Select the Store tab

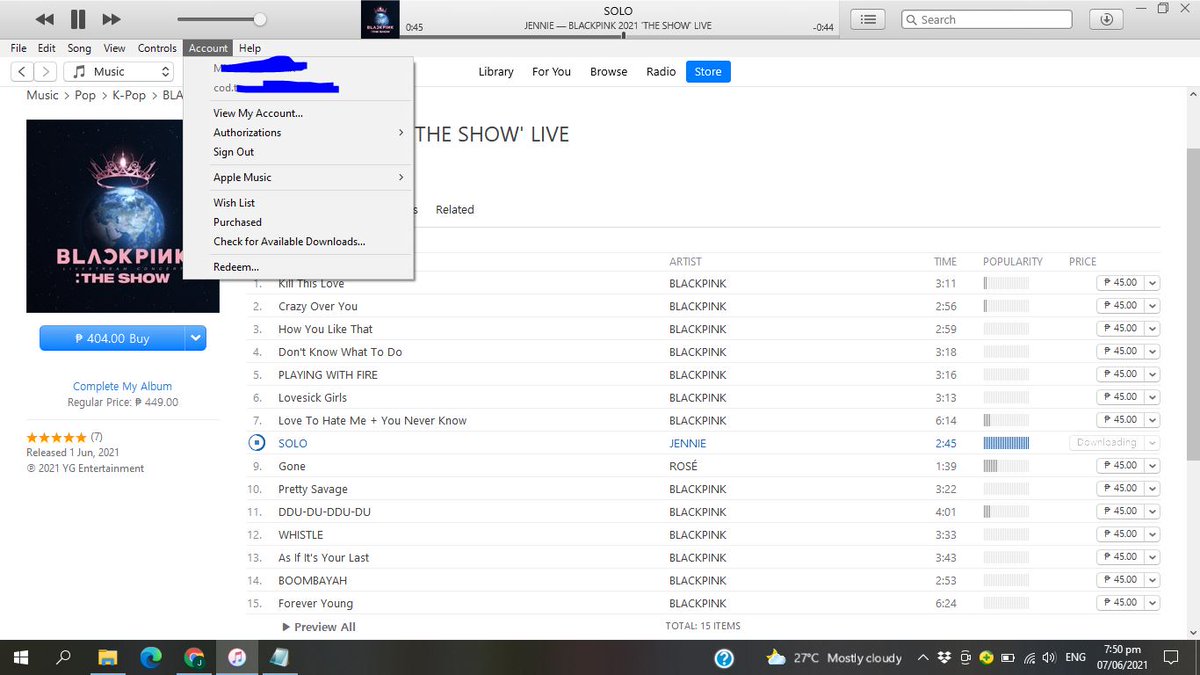tap(708, 72)
